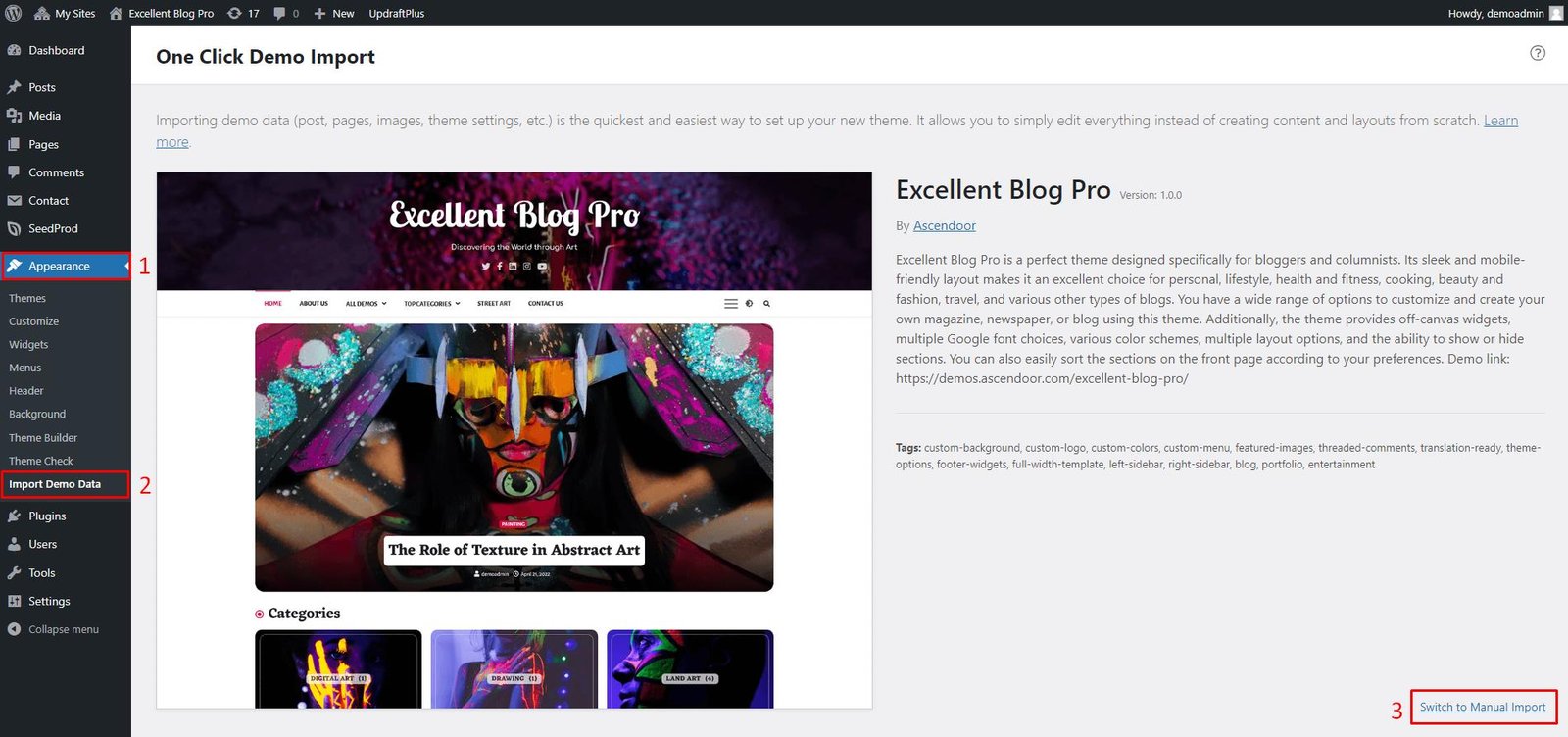
Task: Open Header submenu item
Action: click(26, 391)
